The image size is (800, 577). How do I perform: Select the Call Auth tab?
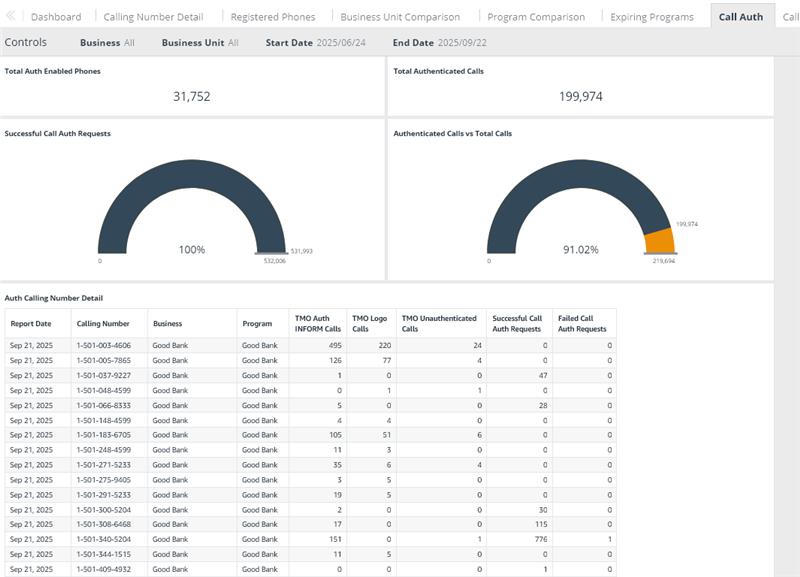click(741, 17)
